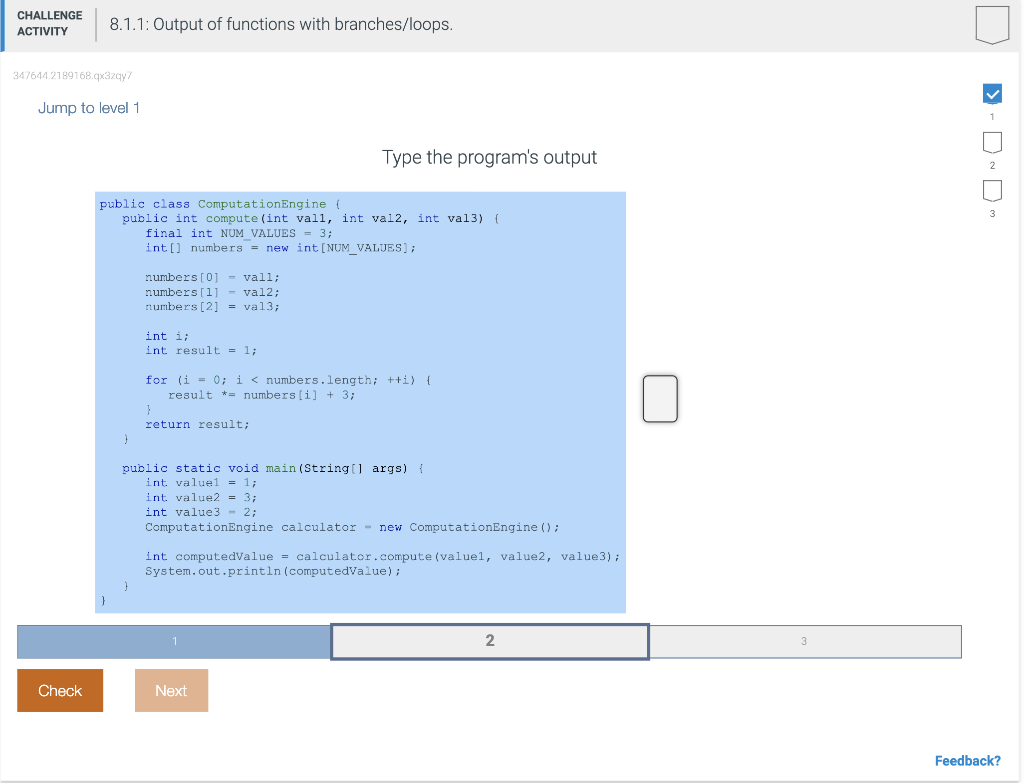This screenshot has height=783, width=1024.
Task: Toggle the level 1 completion checkmark
Action: [x=992, y=94]
